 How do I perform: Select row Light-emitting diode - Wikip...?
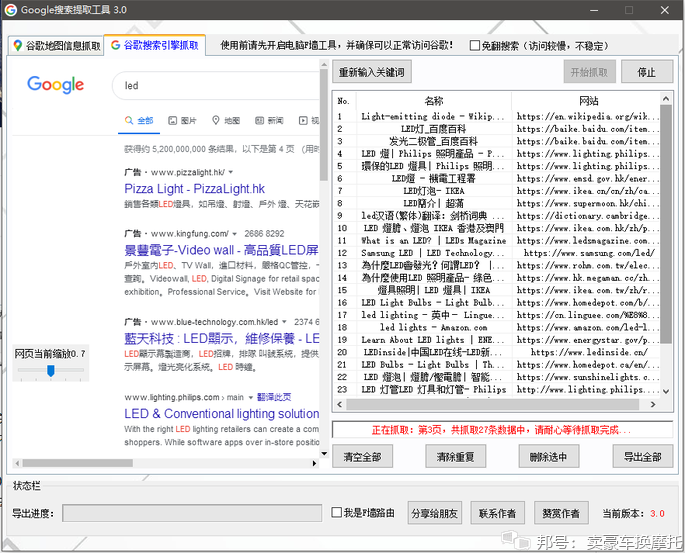(497, 117)
